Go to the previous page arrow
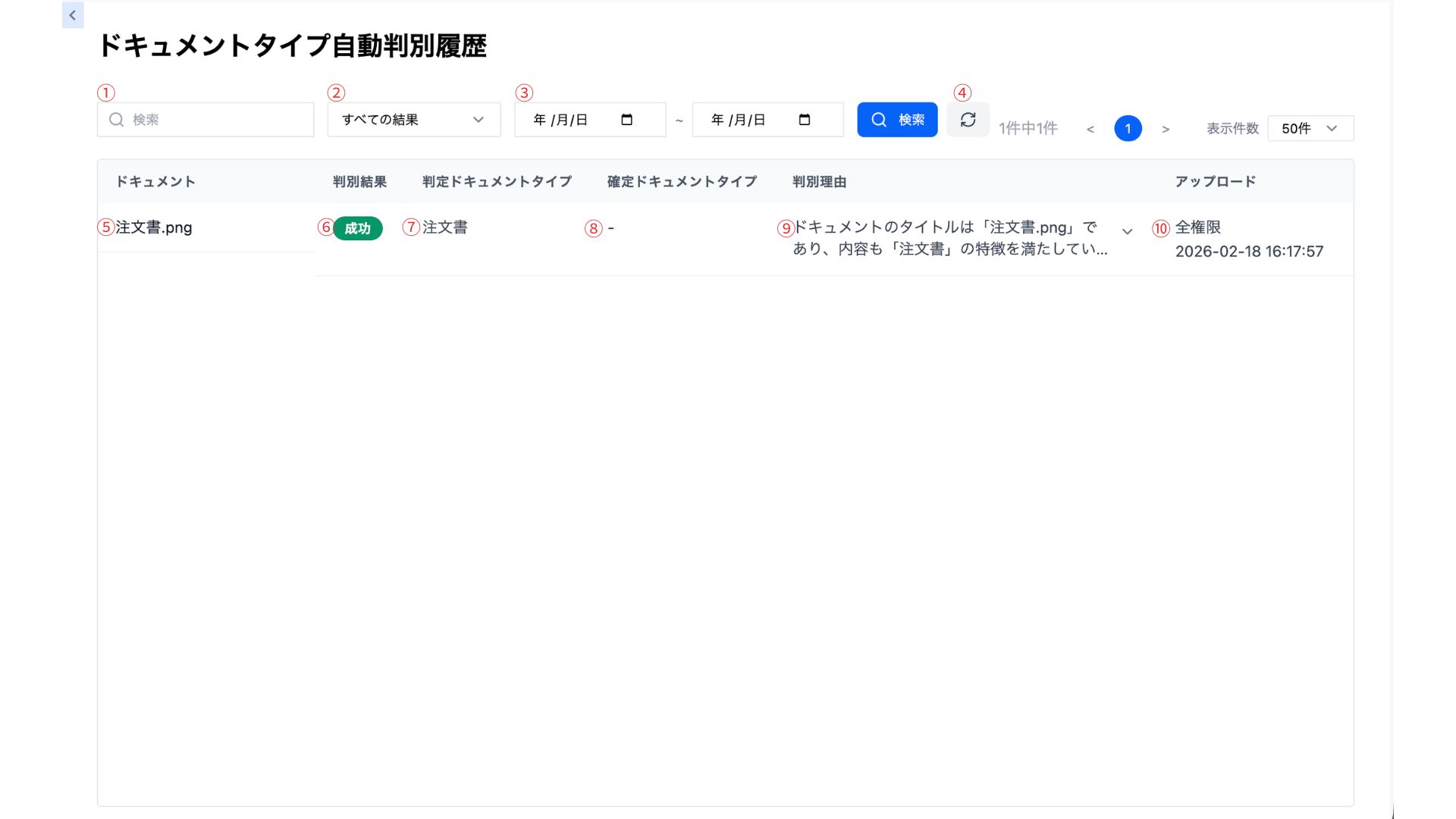This screenshot has height=819, width=1456. pyautogui.click(x=1090, y=130)
